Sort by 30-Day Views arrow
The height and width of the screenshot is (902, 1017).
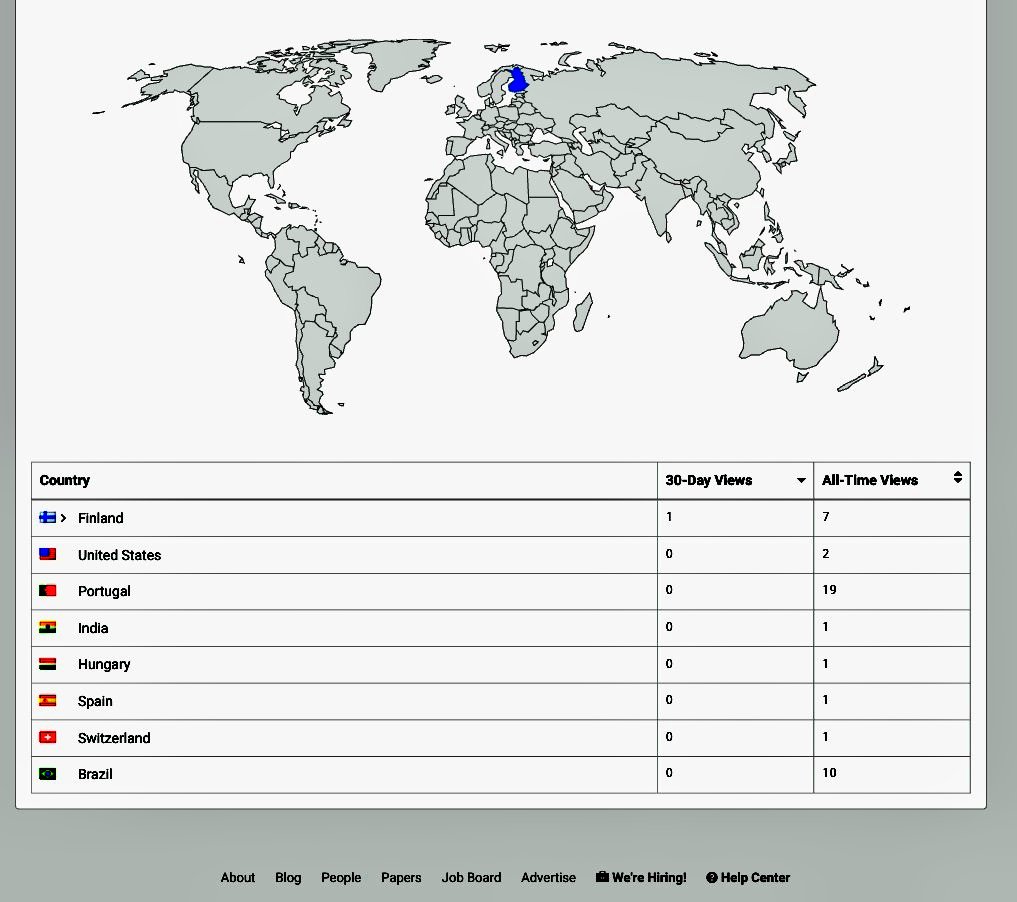click(x=801, y=481)
